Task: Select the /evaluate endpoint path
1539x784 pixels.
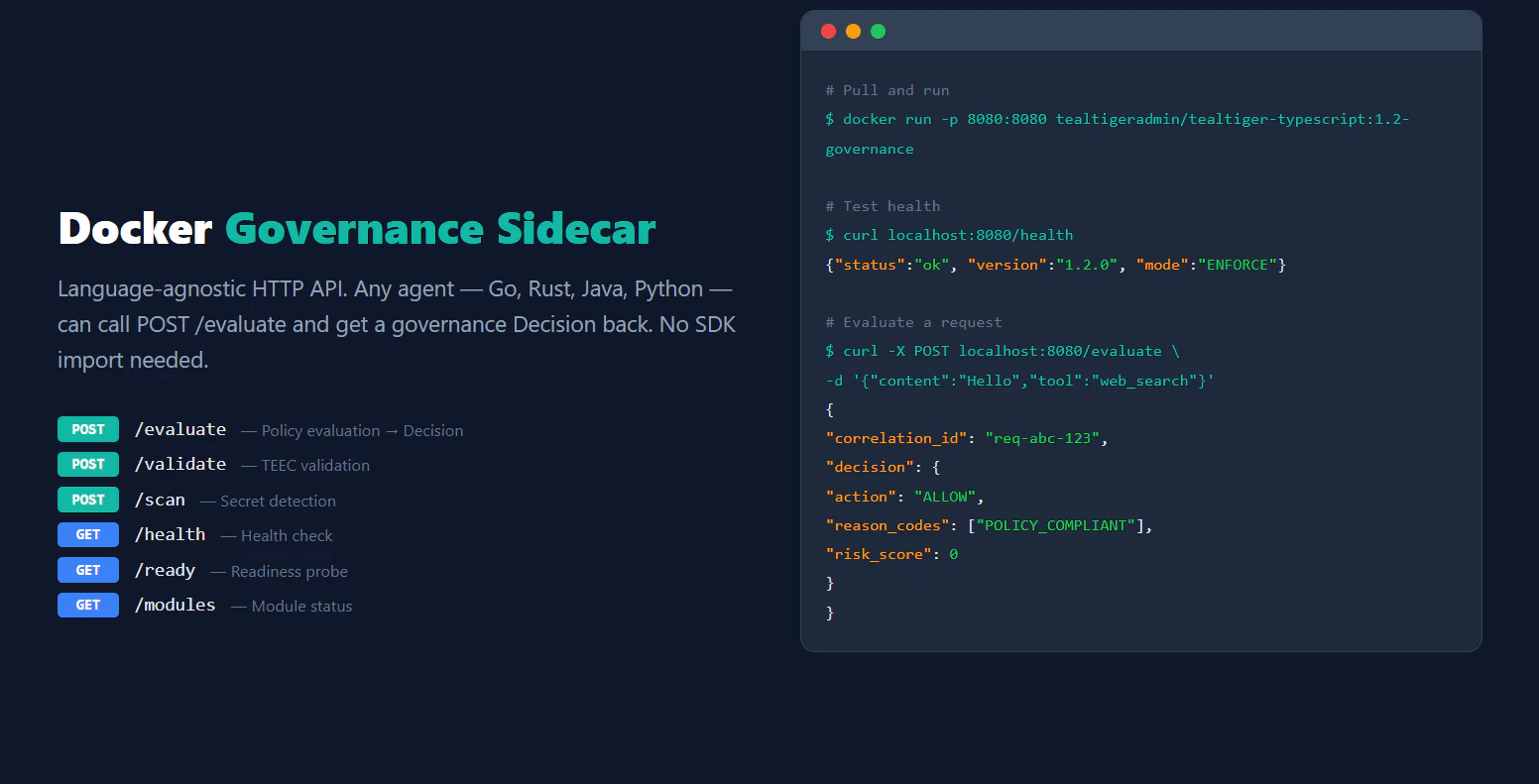Action: (180, 429)
